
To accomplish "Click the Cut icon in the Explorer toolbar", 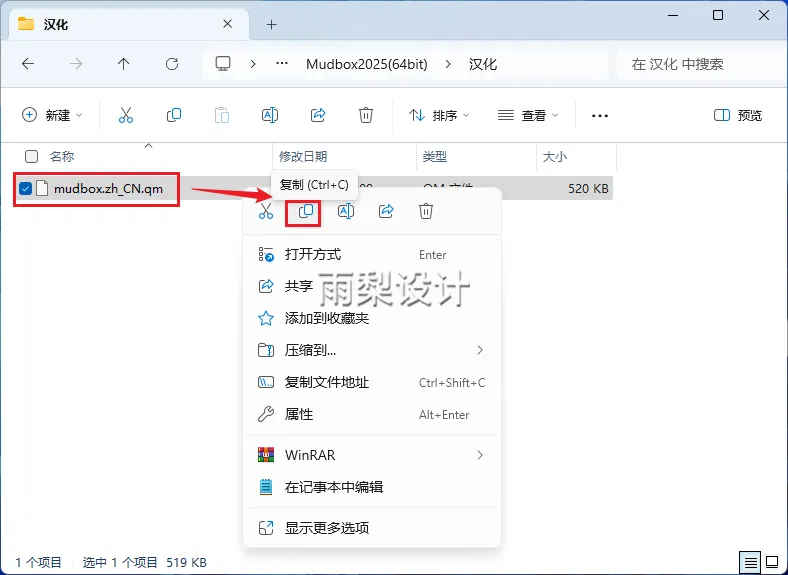I will point(126,115).
